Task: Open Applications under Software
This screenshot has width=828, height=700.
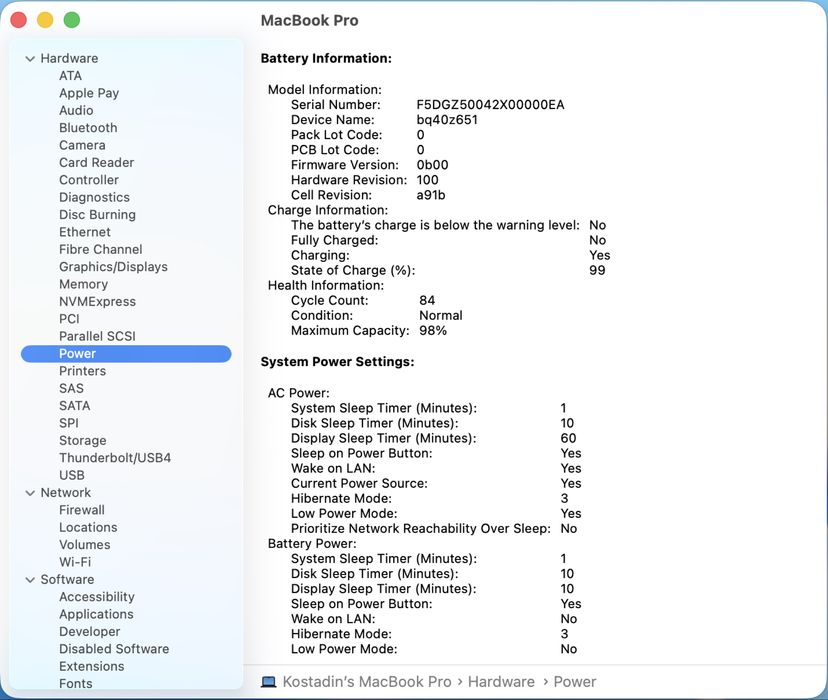Action: (x=96, y=614)
